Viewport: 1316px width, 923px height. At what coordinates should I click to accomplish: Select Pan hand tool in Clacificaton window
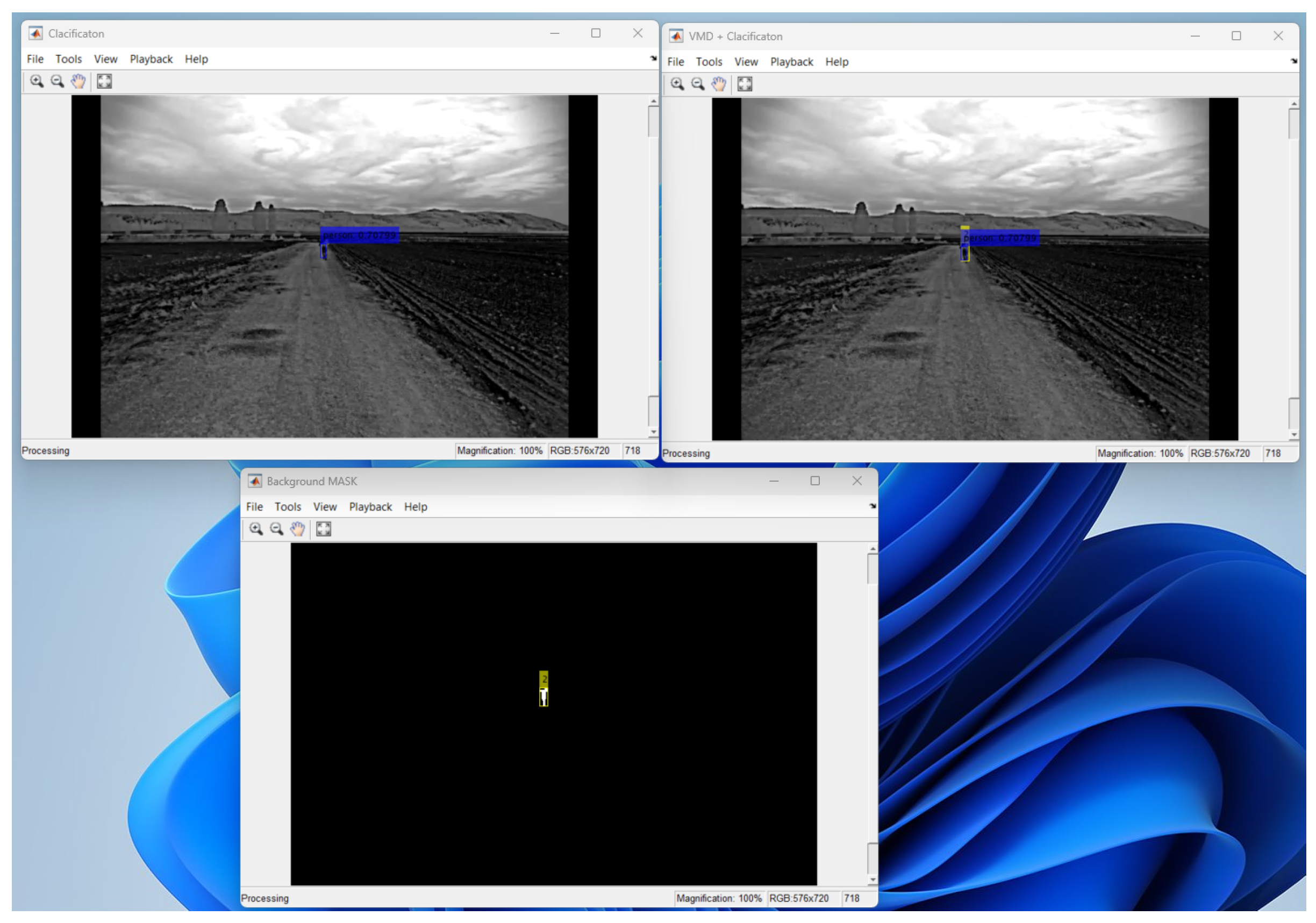pyautogui.click(x=78, y=81)
